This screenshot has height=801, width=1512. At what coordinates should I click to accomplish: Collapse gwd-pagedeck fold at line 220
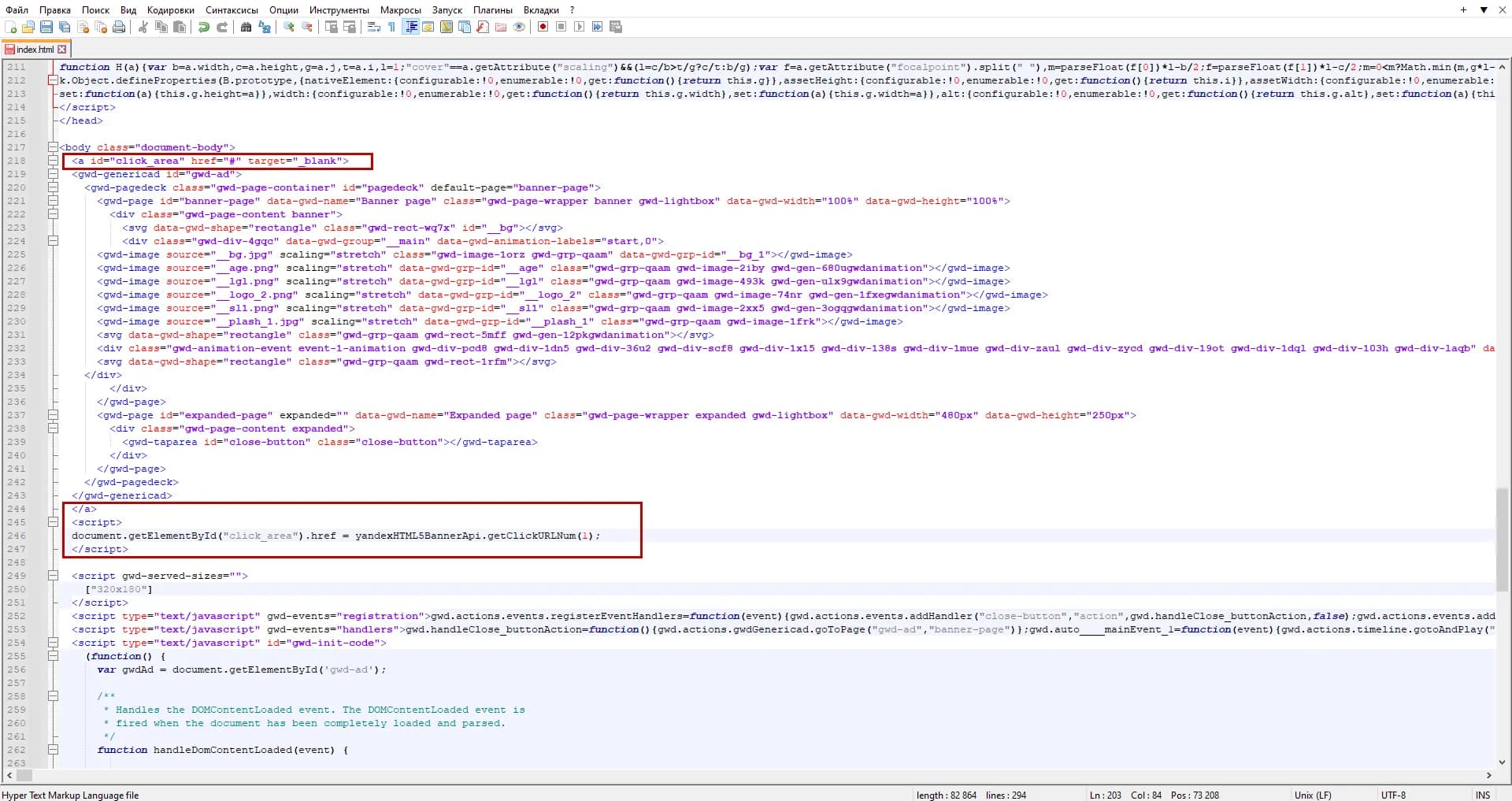tap(53, 187)
